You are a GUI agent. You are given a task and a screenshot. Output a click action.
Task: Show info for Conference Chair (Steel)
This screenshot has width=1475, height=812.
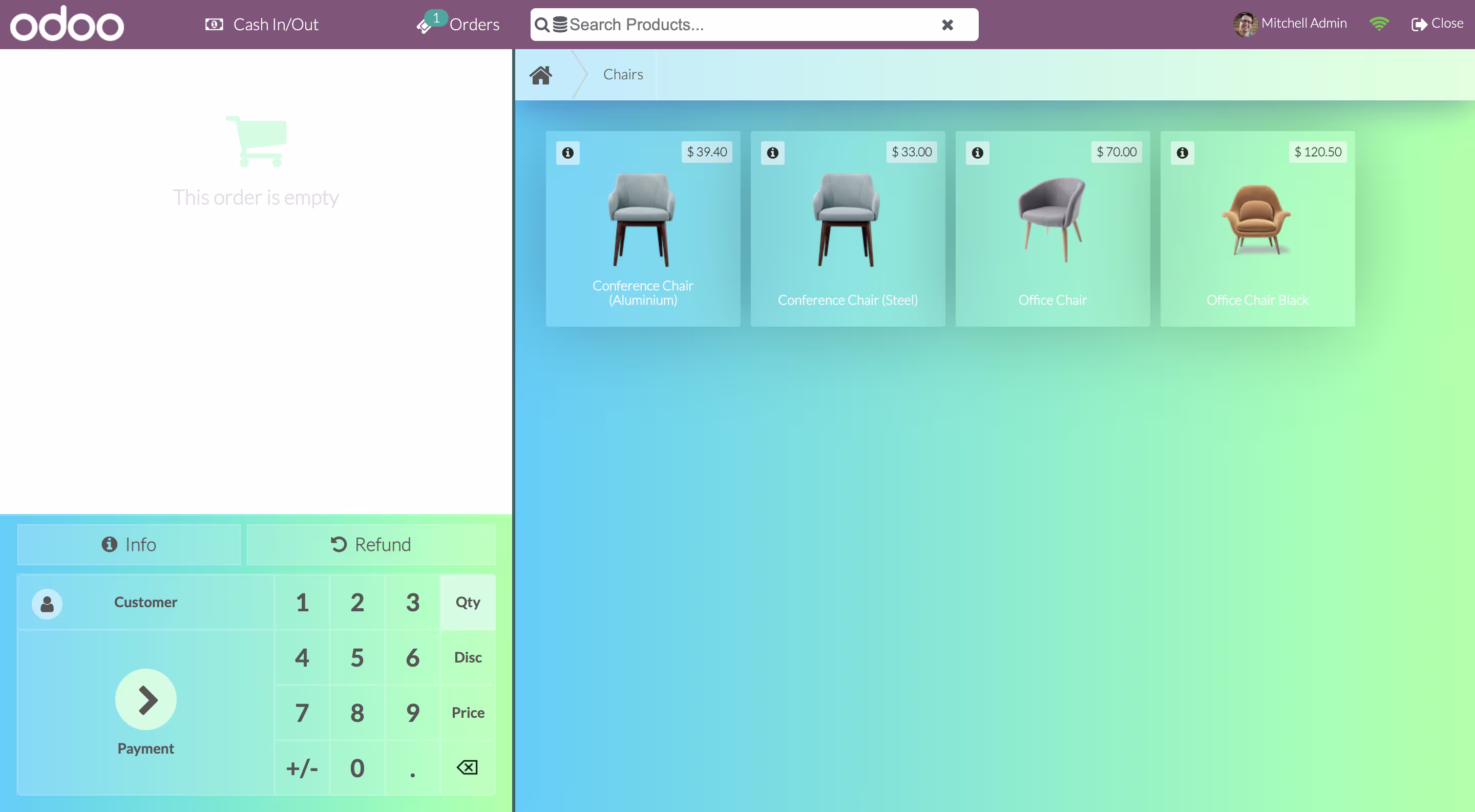(772, 153)
